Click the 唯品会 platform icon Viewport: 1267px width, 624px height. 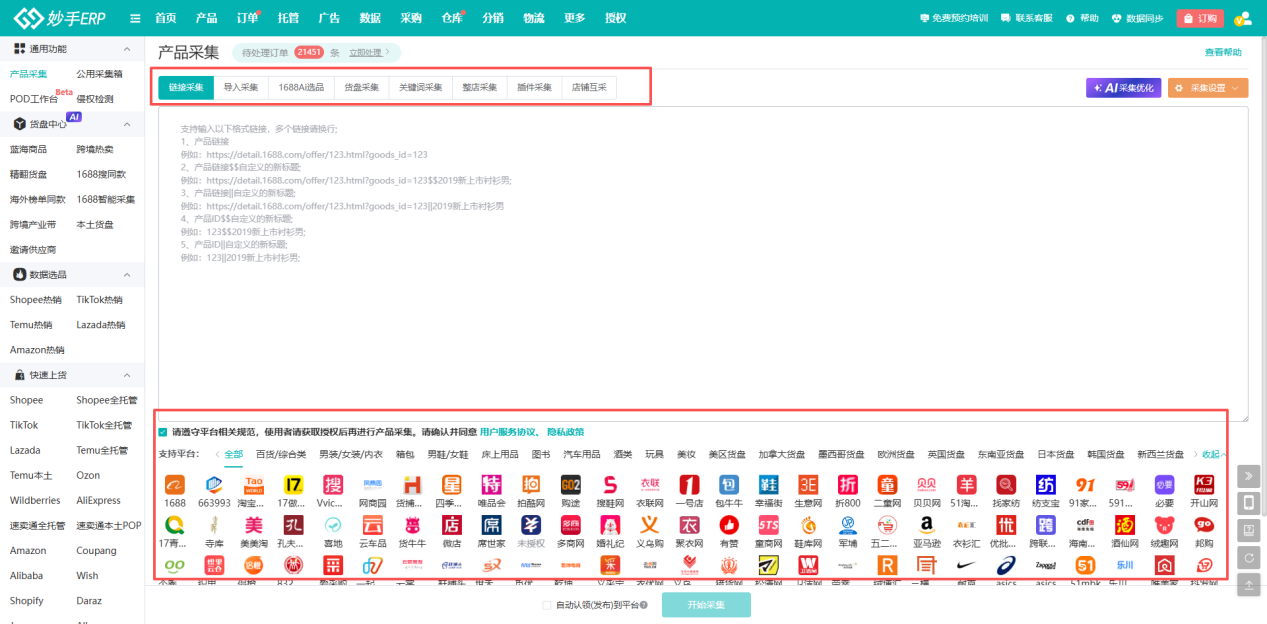(x=491, y=485)
